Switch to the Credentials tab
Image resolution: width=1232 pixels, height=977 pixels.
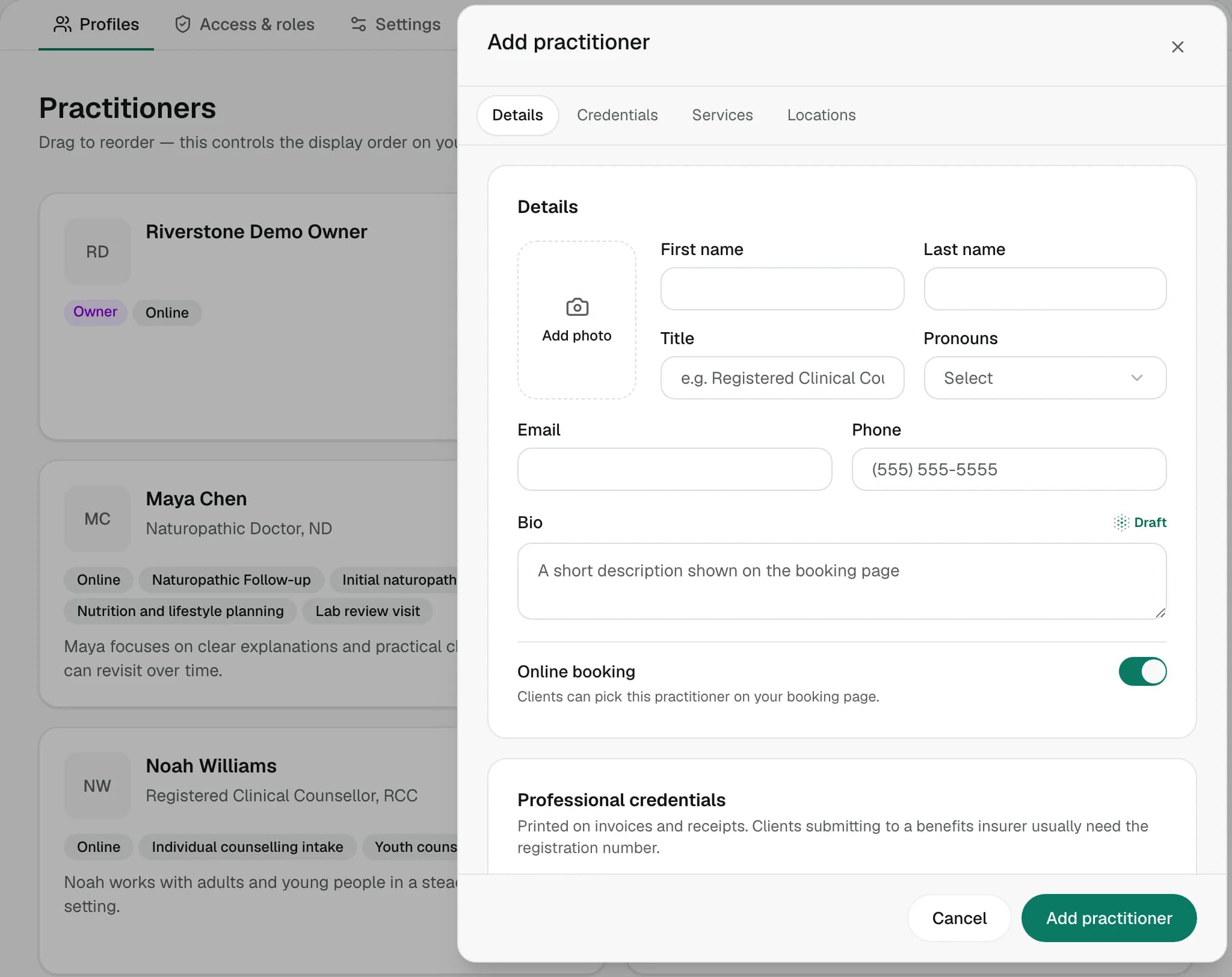(x=617, y=115)
